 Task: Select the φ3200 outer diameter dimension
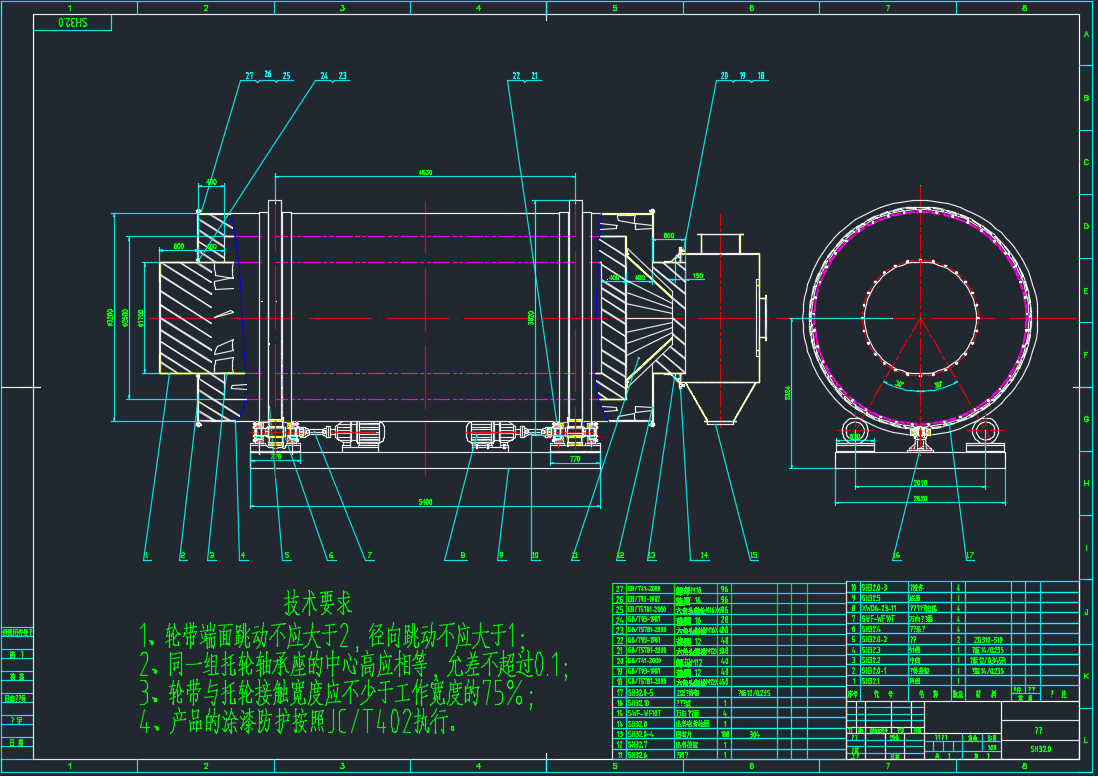110,318
